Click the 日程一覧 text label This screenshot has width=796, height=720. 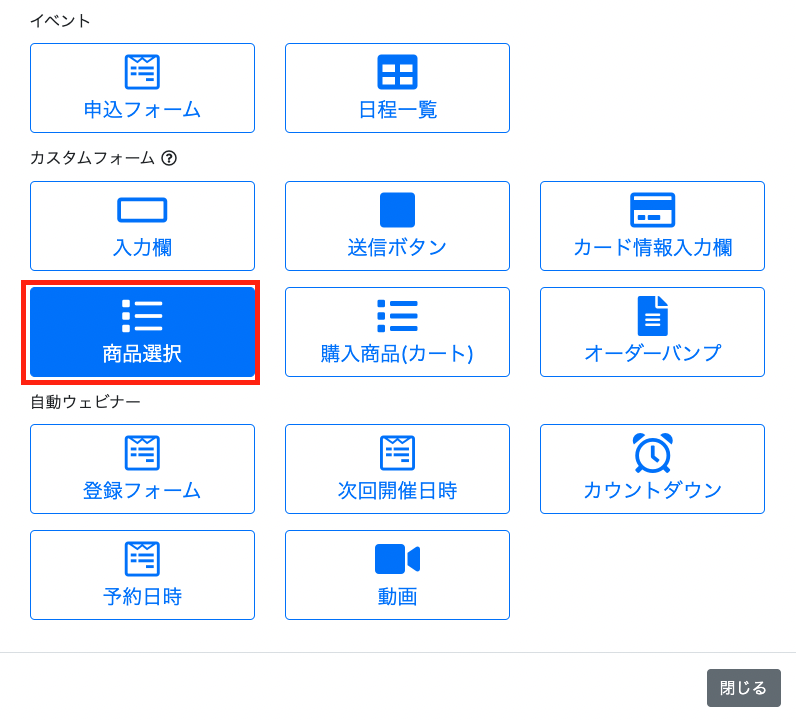[x=397, y=110]
